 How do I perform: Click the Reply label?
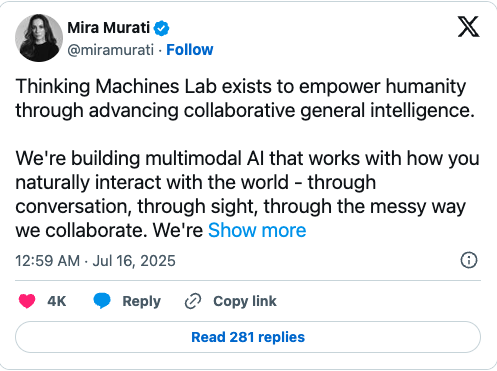[142, 301]
